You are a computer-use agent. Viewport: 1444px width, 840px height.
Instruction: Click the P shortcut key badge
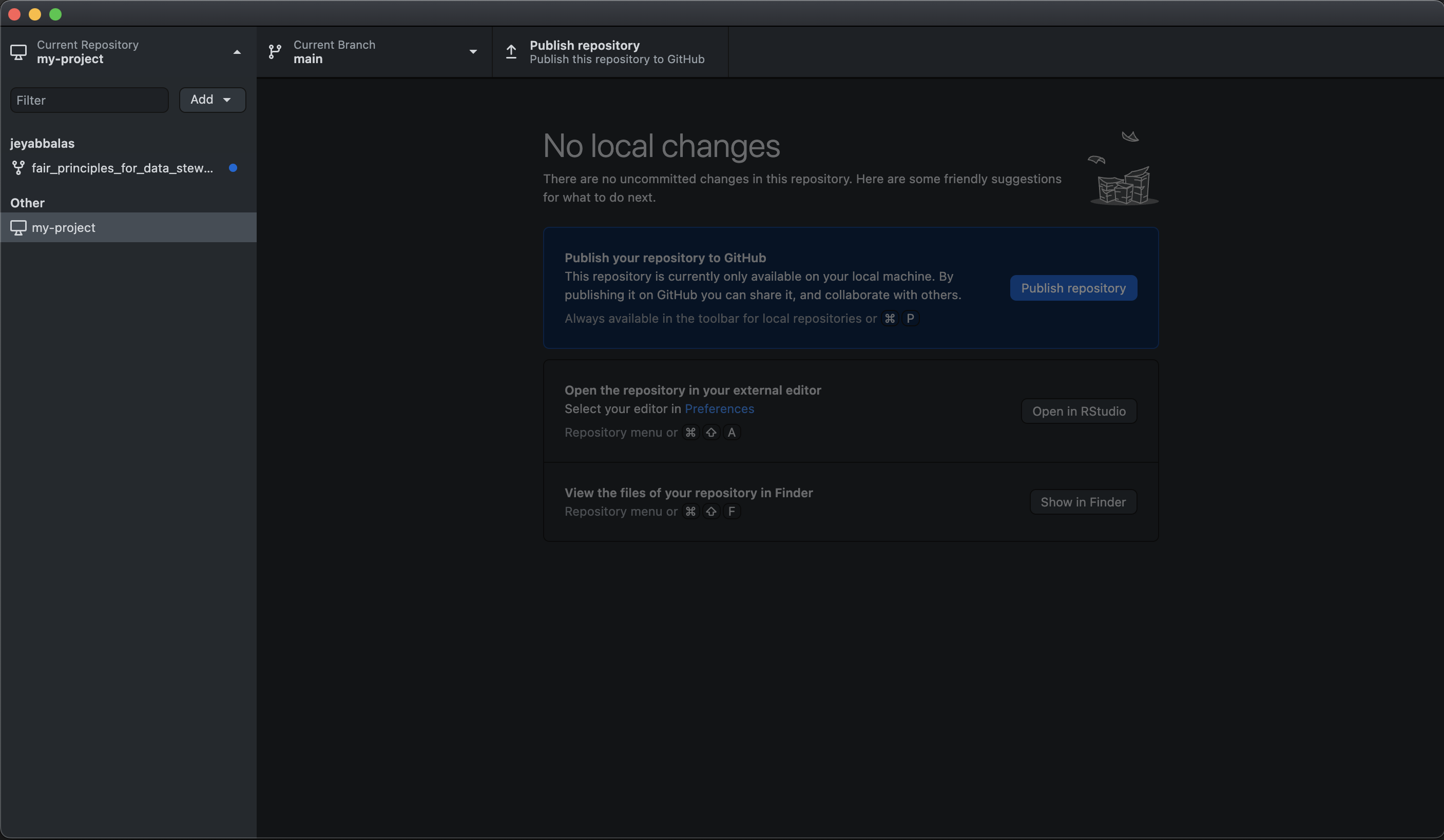910,319
